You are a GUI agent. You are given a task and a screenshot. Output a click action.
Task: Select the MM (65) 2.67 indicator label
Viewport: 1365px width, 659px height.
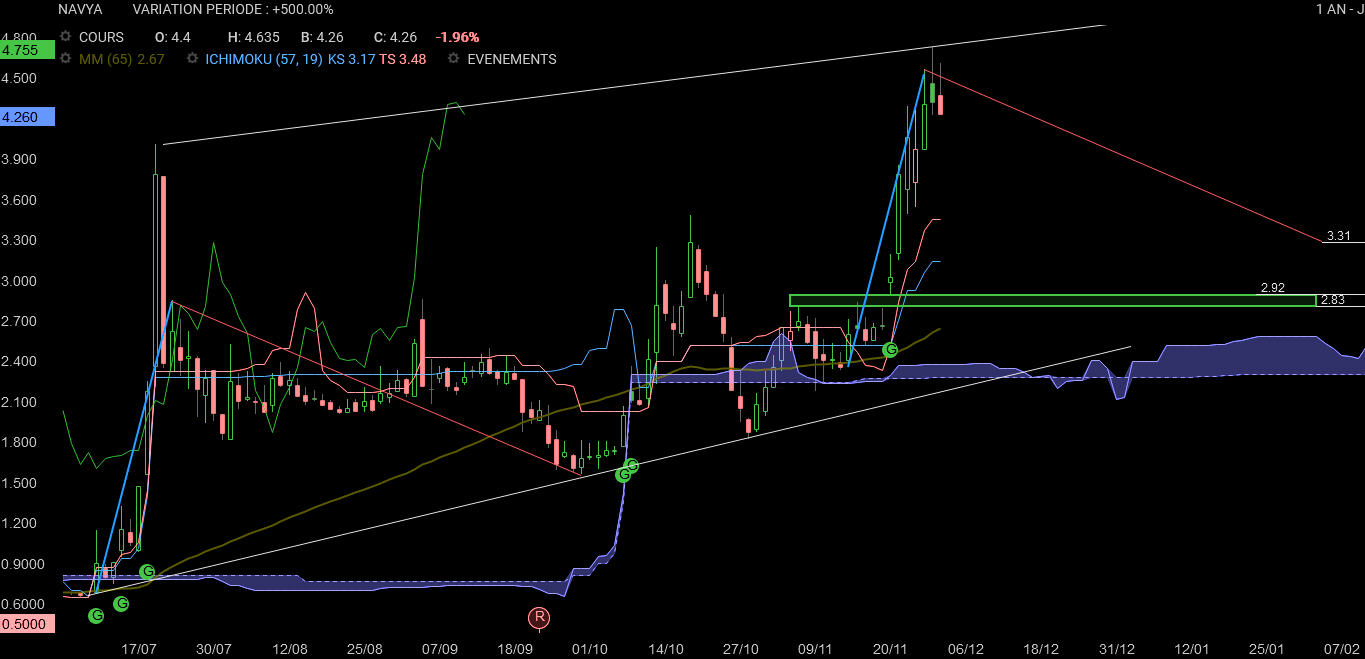[x=121, y=59]
